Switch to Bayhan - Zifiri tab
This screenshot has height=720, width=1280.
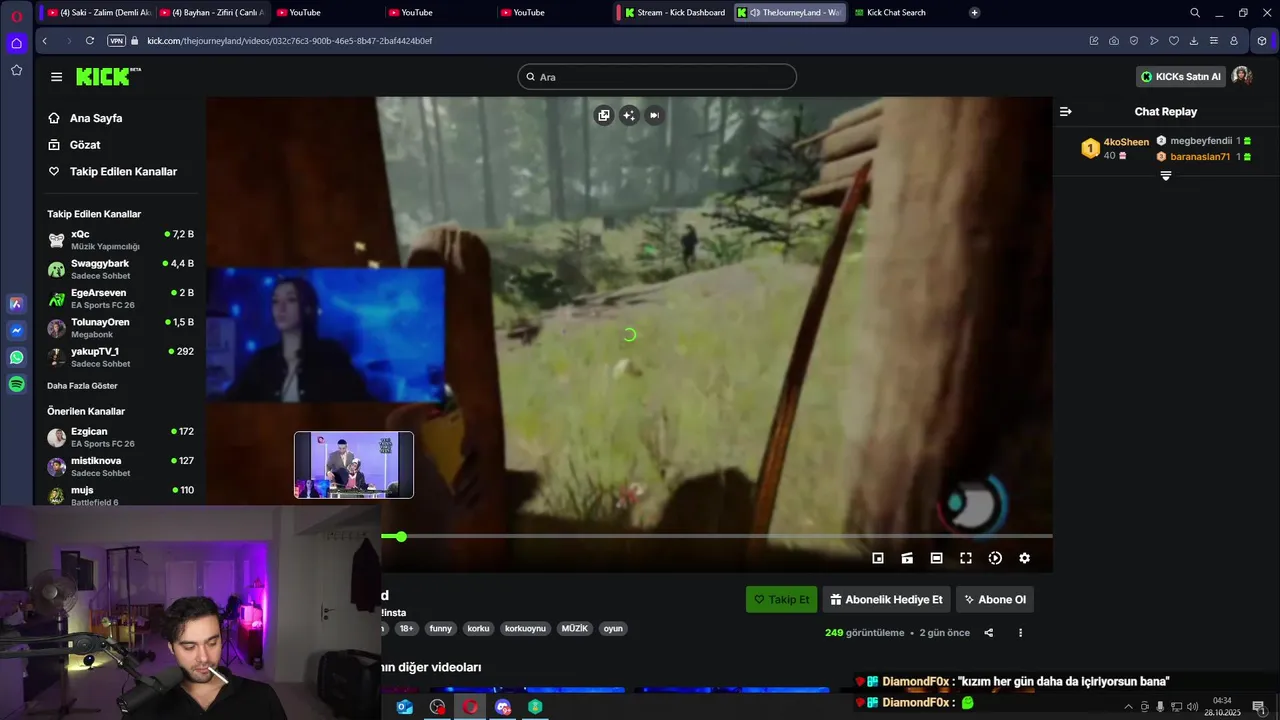click(x=212, y=13)
